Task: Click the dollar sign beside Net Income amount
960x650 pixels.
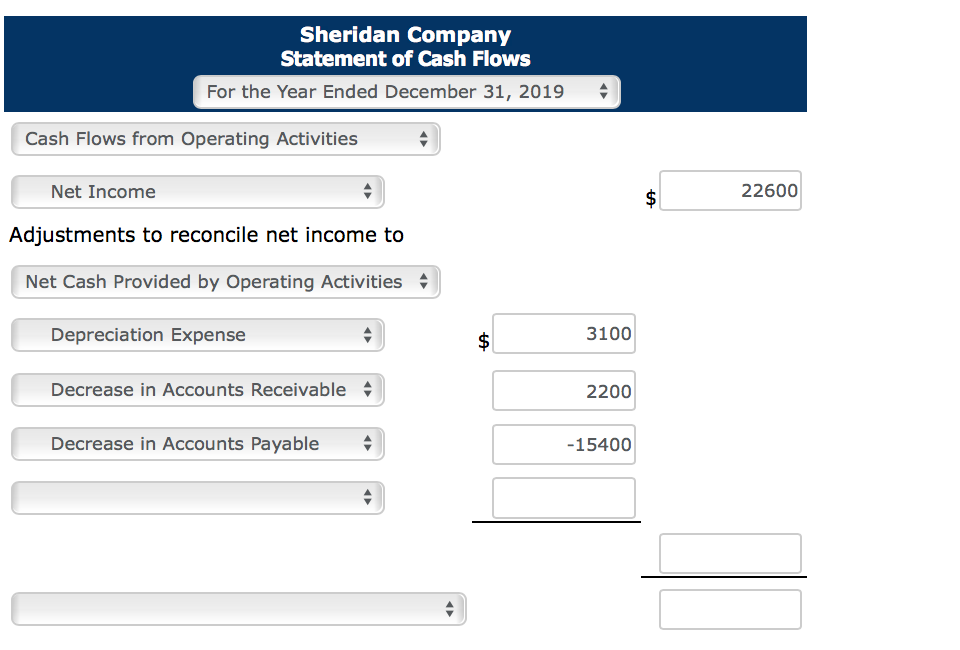Action: [x=650, y=198]
